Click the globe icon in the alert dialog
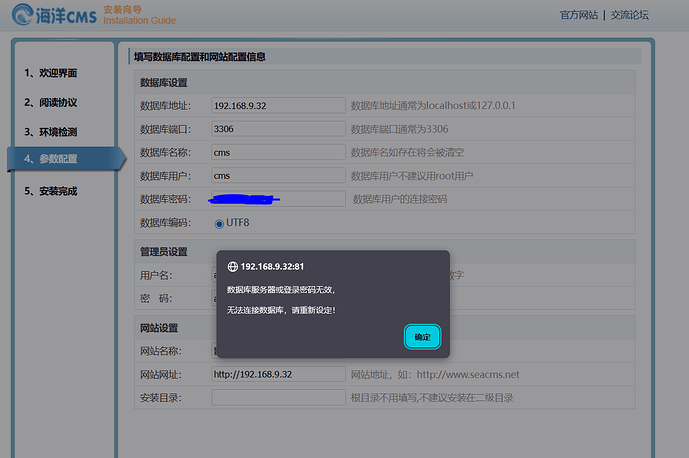689x458 pixels. pos(233,267)
